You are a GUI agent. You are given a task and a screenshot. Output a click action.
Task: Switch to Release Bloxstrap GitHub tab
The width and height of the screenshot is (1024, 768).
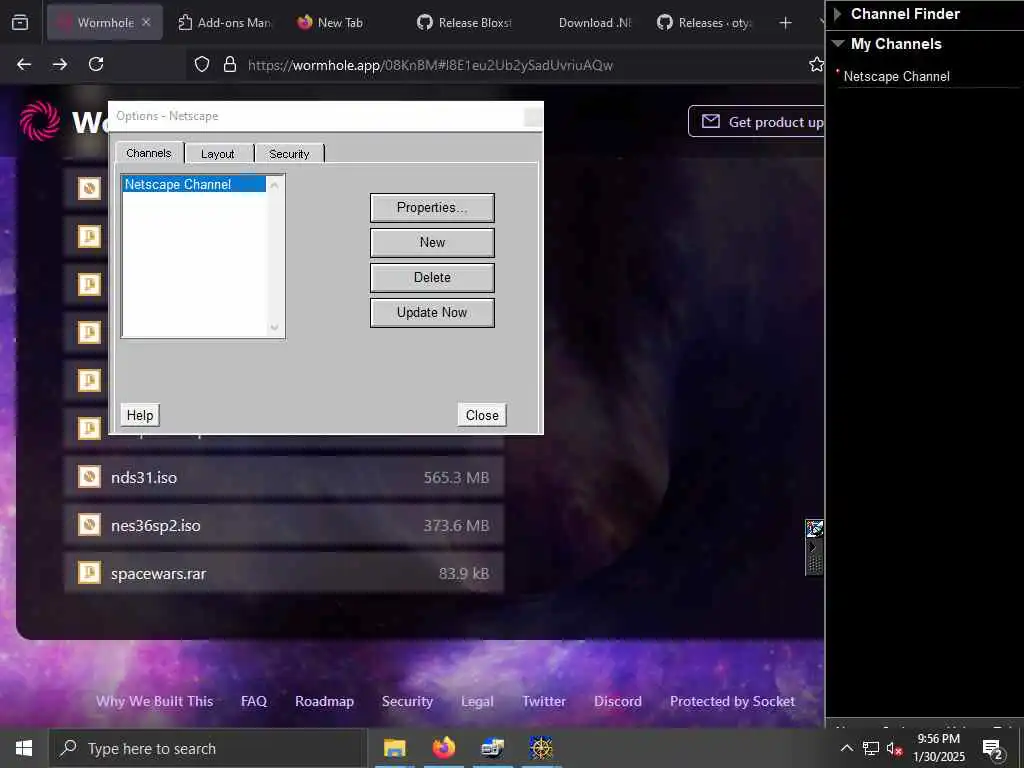pyautogui.click(x=465, y=23)
